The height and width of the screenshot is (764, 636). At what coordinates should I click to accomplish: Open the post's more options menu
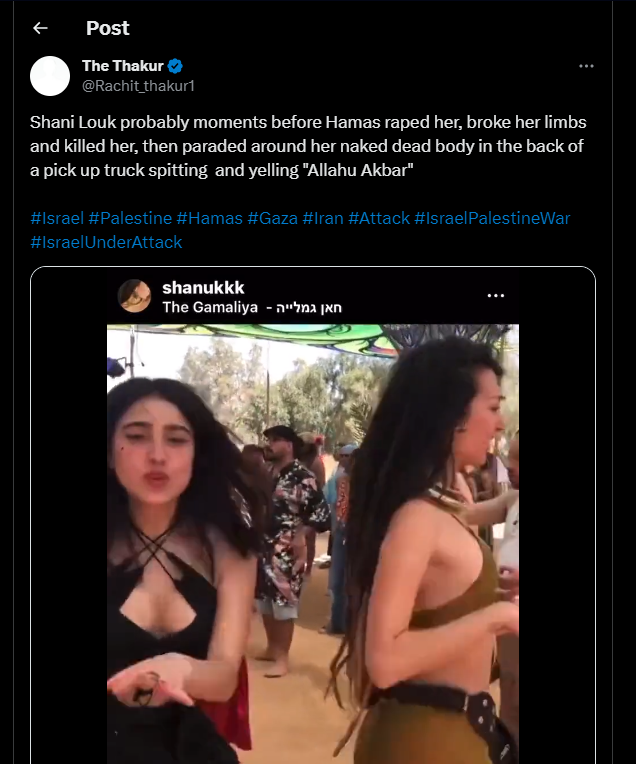[x=587, y=66]
